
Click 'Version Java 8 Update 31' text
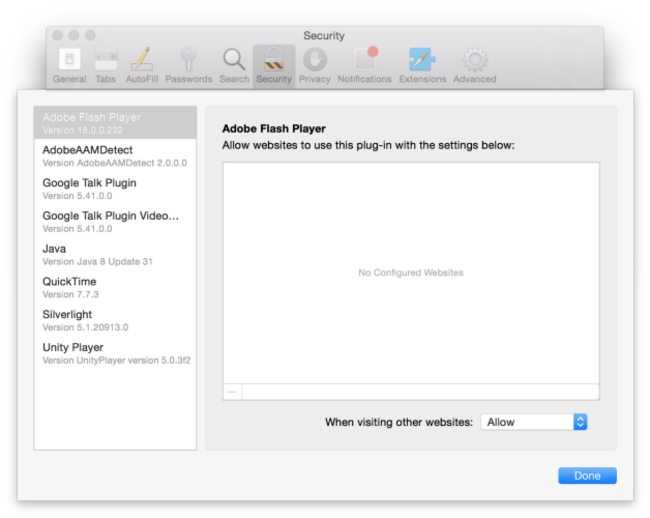[97, 261]
